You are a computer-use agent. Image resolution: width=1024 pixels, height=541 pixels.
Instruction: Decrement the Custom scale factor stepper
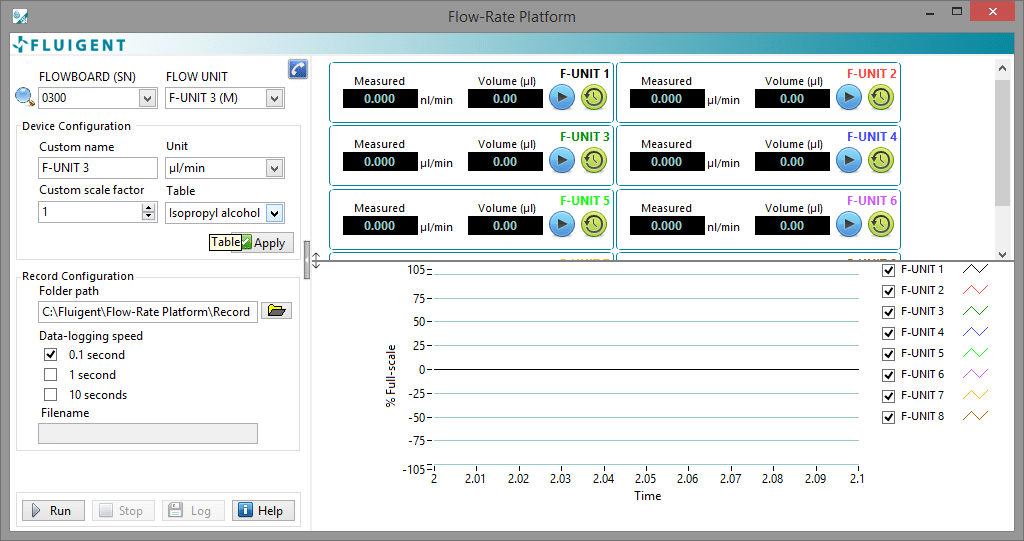pos(149,216)
